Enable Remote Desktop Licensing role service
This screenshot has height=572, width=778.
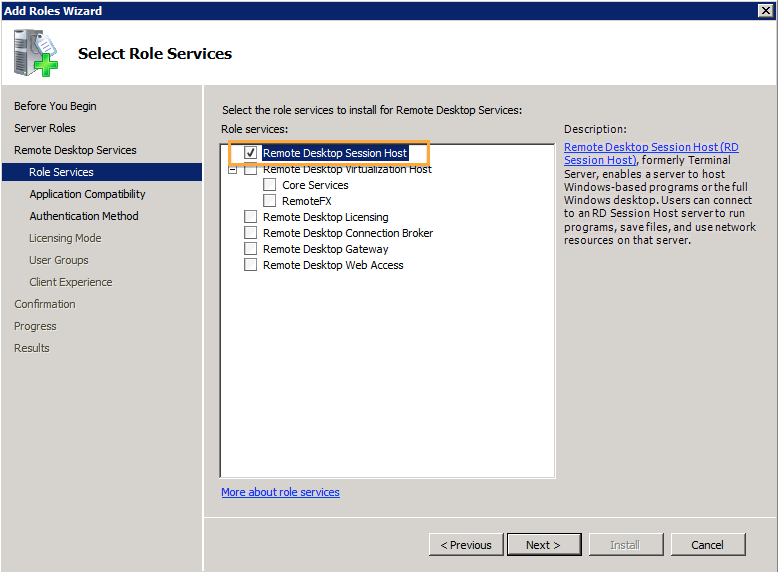tap(250, 217)
